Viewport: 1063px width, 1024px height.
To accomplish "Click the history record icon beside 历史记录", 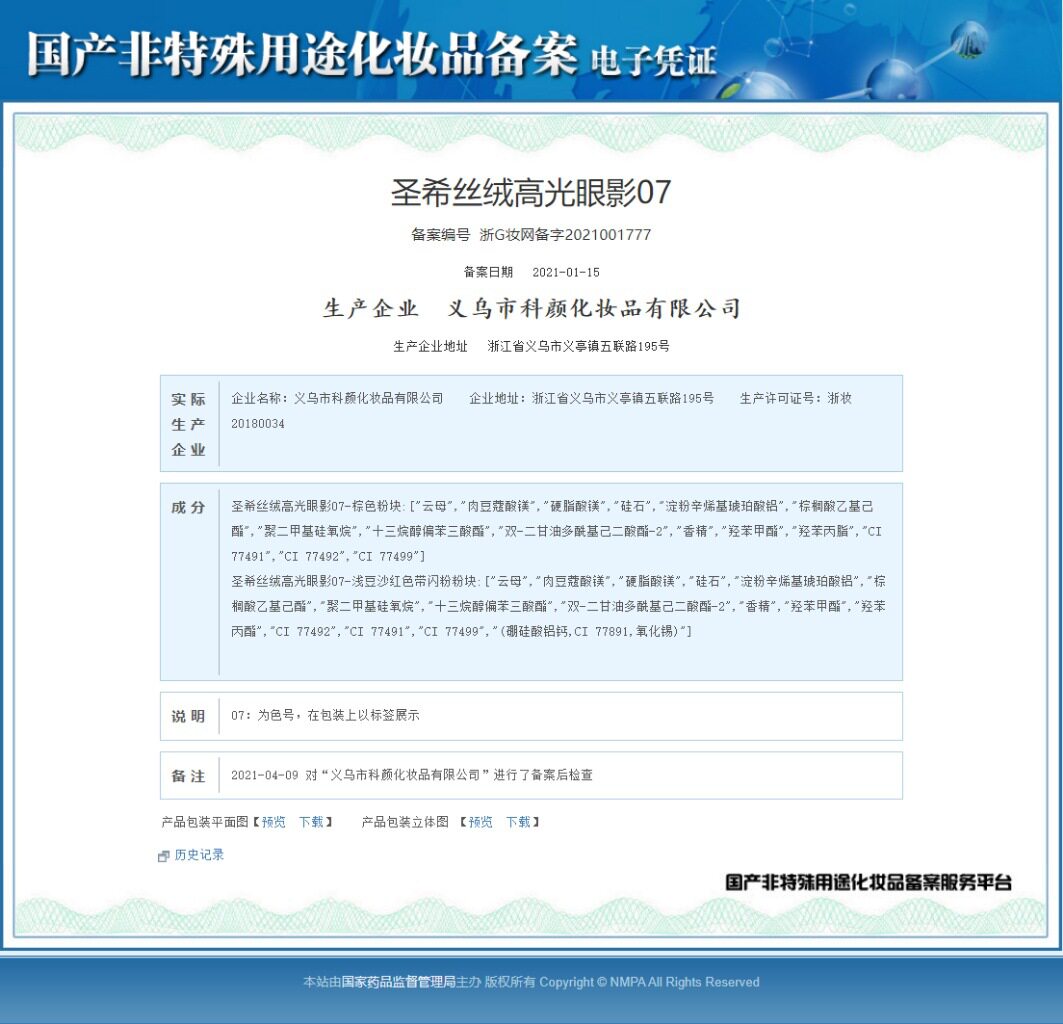I will coord(163,856).
